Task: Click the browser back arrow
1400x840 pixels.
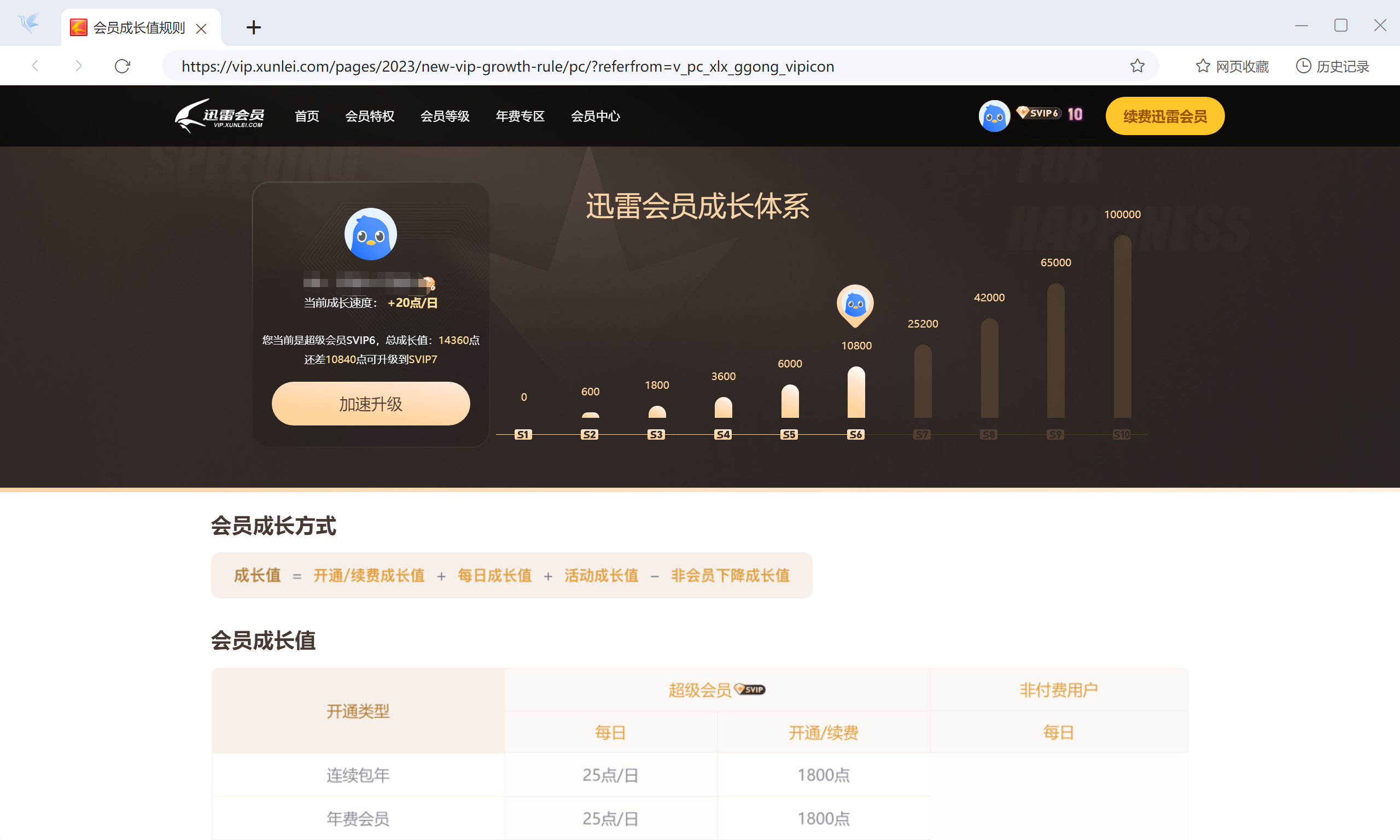Action: pyautogui.click(x=36, y=66)
